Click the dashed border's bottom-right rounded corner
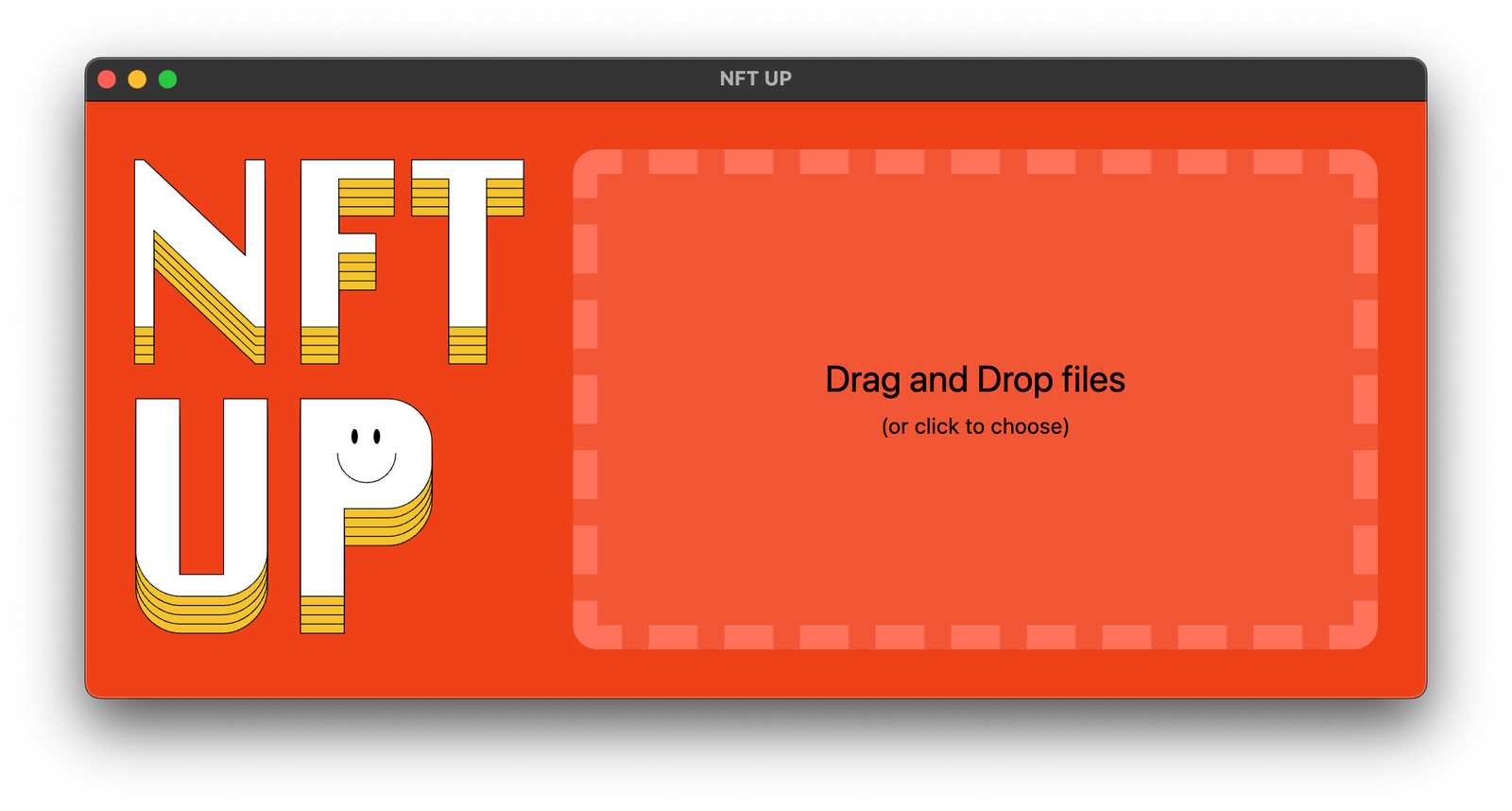Viewport: 1512px width, 811px height. click(1362, 633)
